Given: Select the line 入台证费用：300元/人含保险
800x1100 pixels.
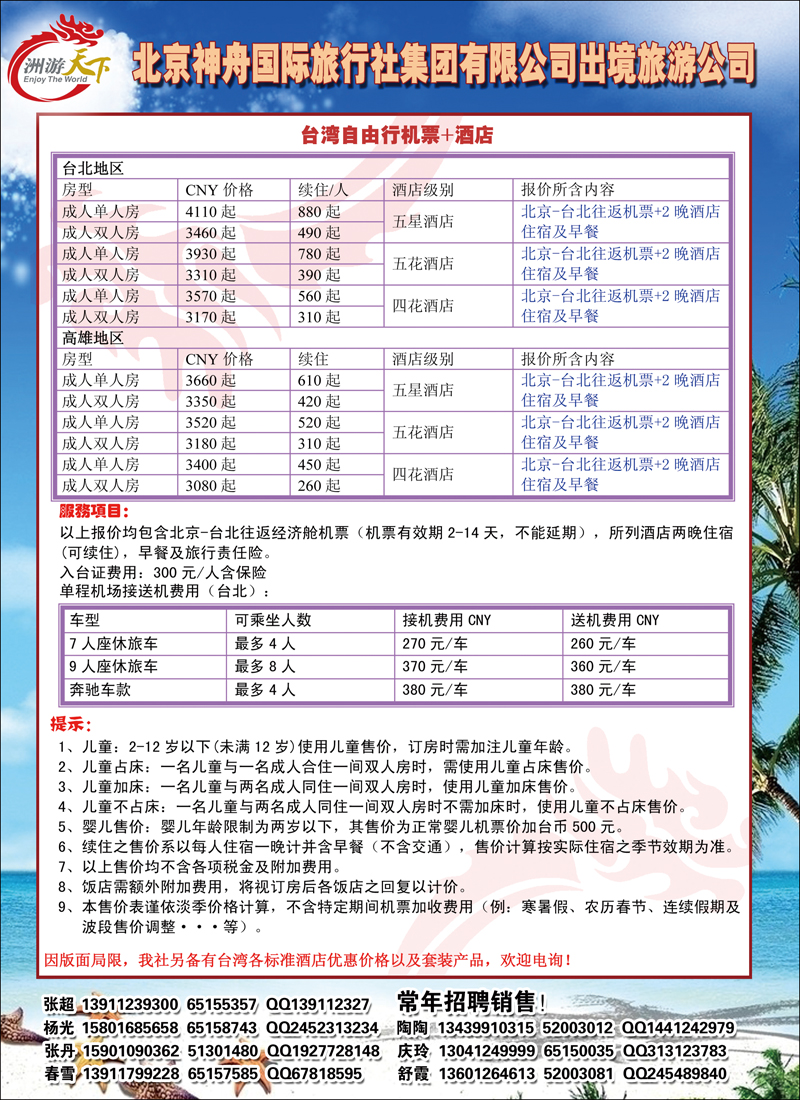Looking at the screenshot, I should coord(164,573).
